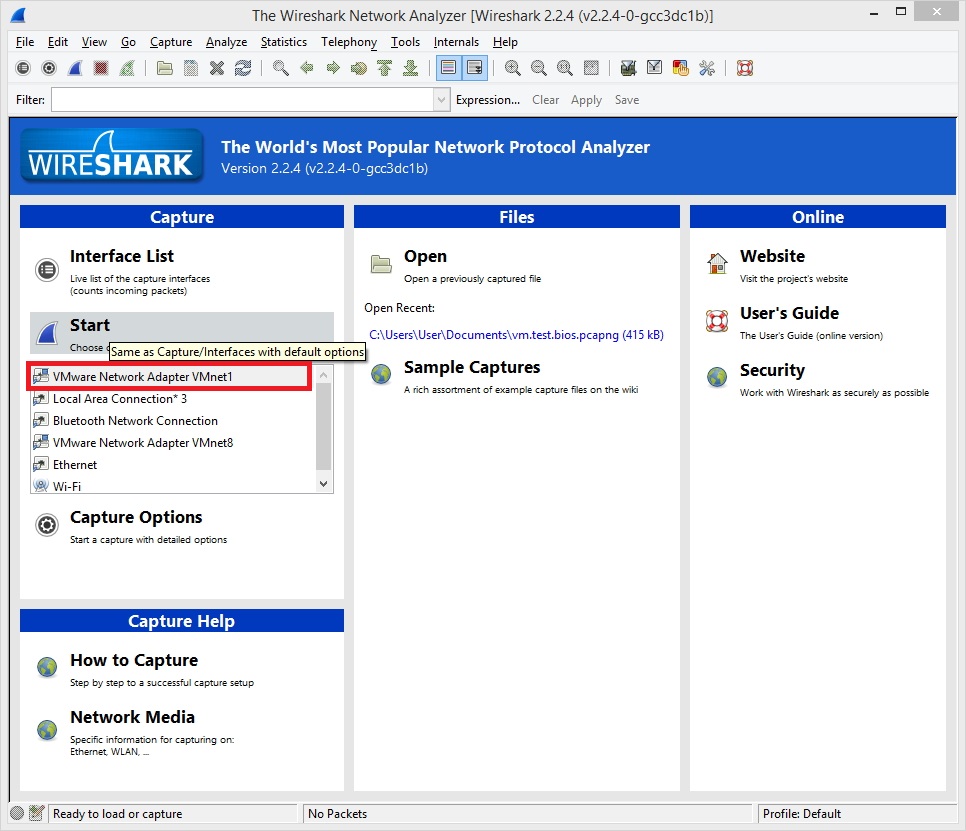Zoom out on packet text
Image resolution: width=966 pixels, height=831 pixels.
click(x=538, y=68)
